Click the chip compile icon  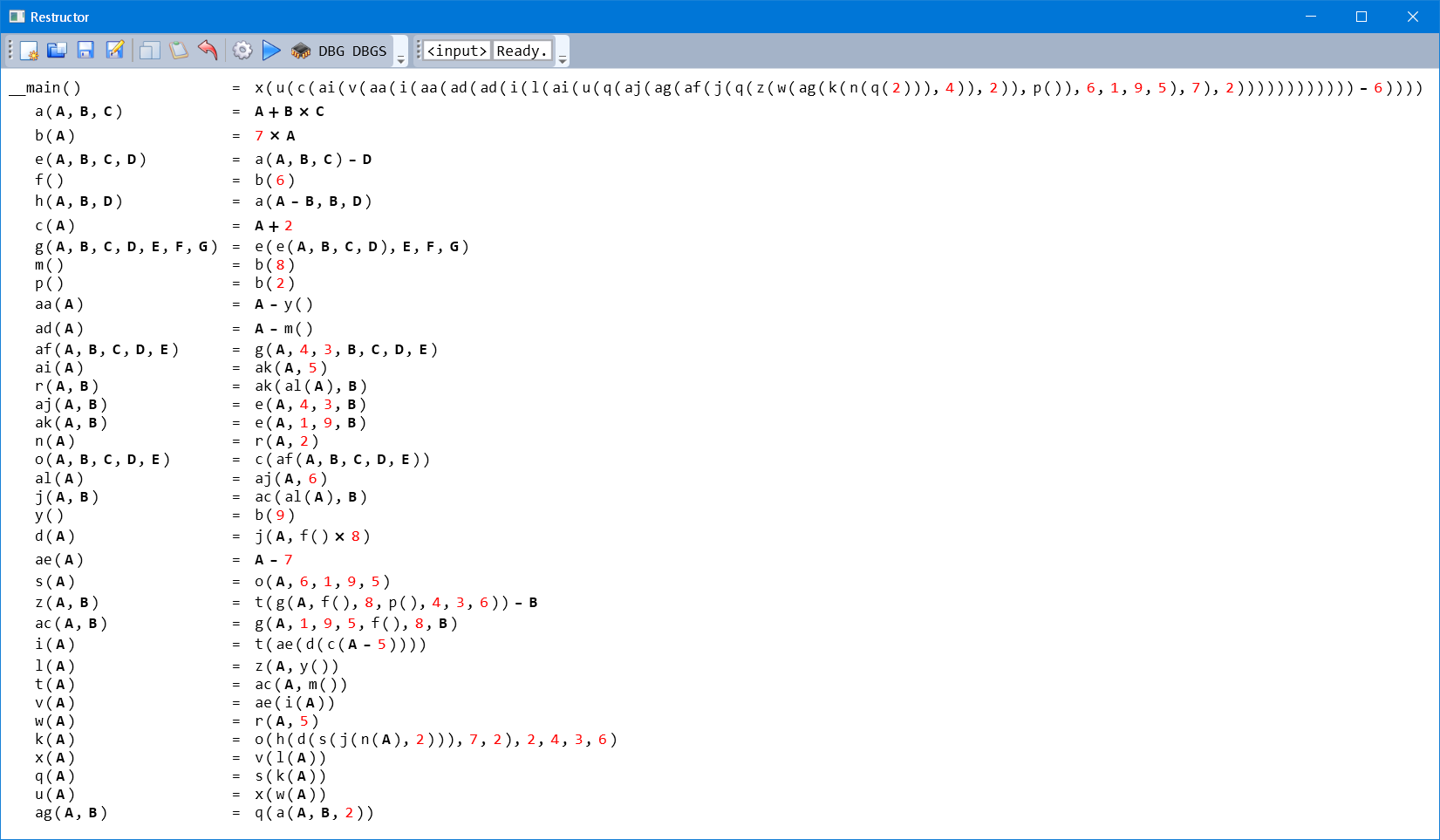[301, 51]
